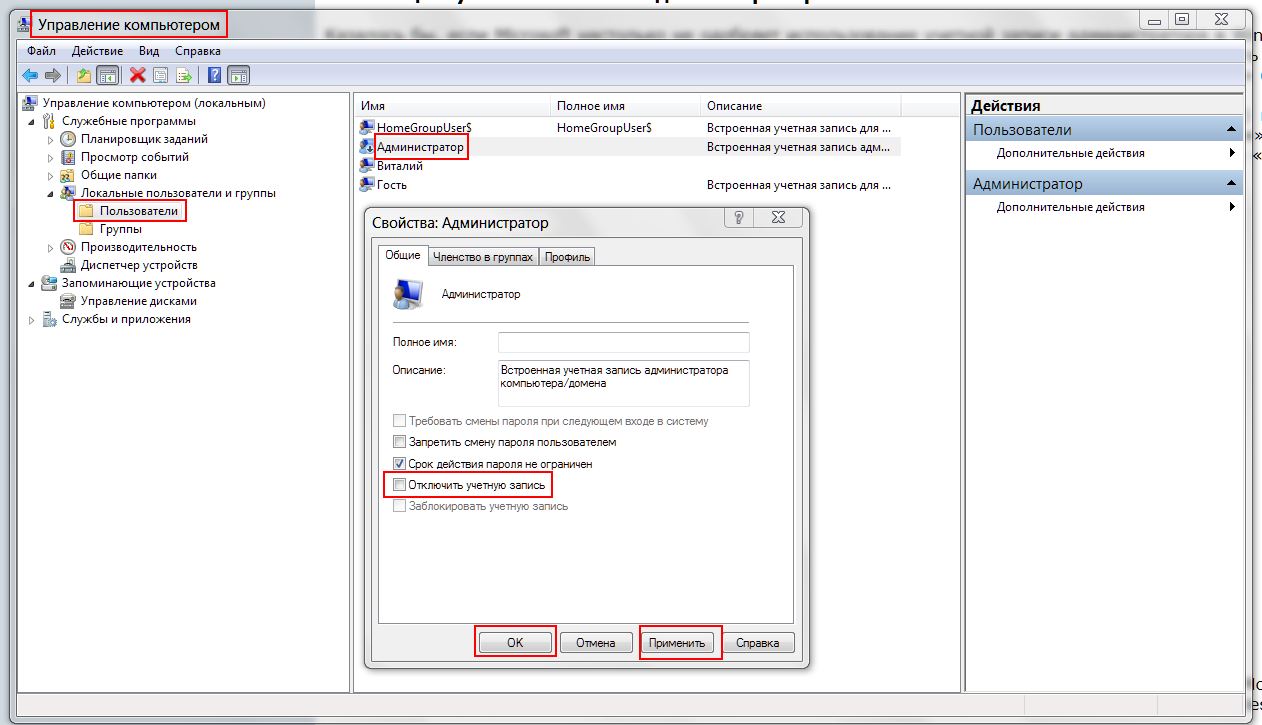This screenshot has width=1262, height=725.
Task: Switch to the Профиль tab
Action: click(x=568, y=257)
